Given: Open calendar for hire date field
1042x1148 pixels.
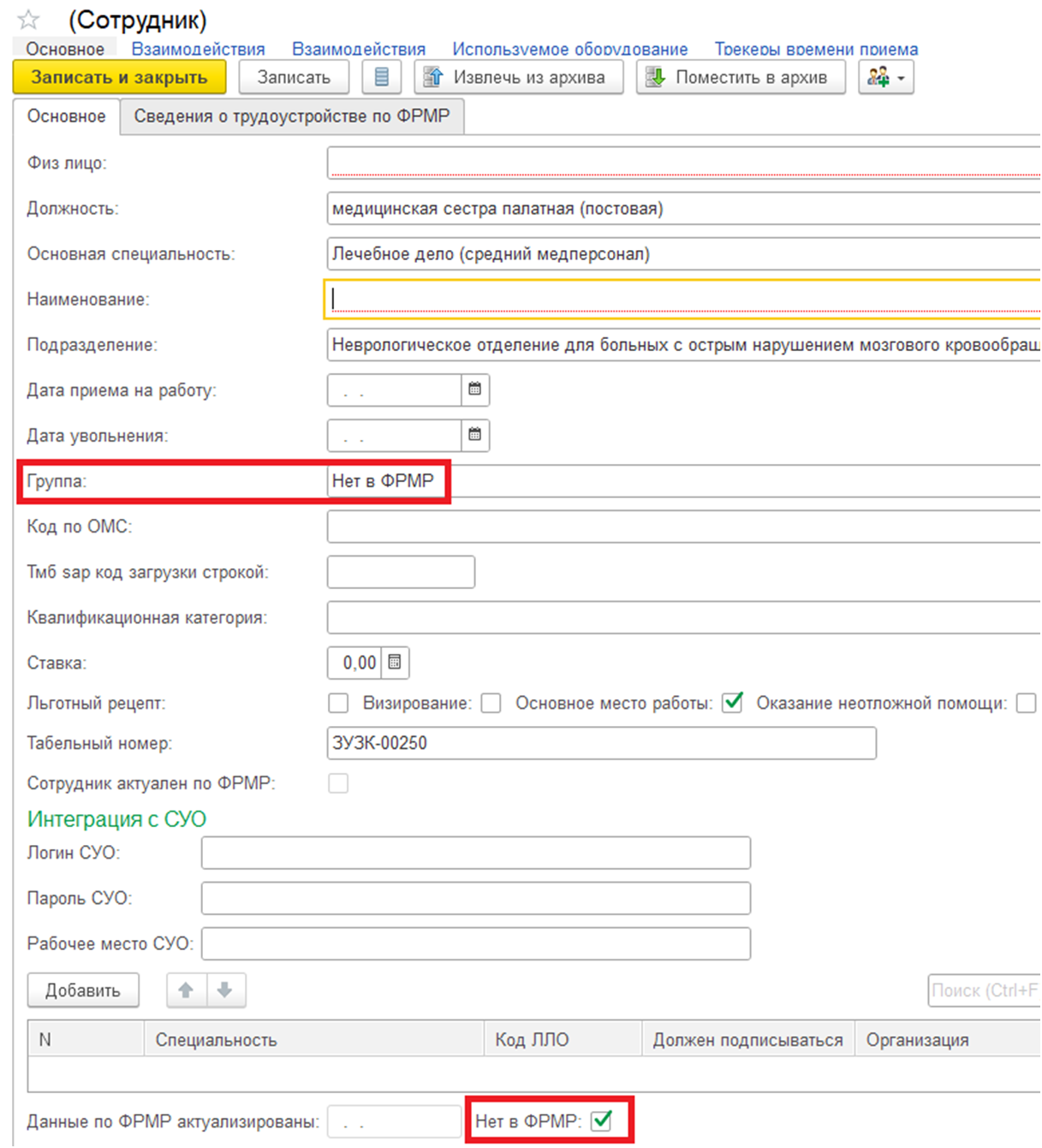Looking at the screenshot, I should (475, 390).
